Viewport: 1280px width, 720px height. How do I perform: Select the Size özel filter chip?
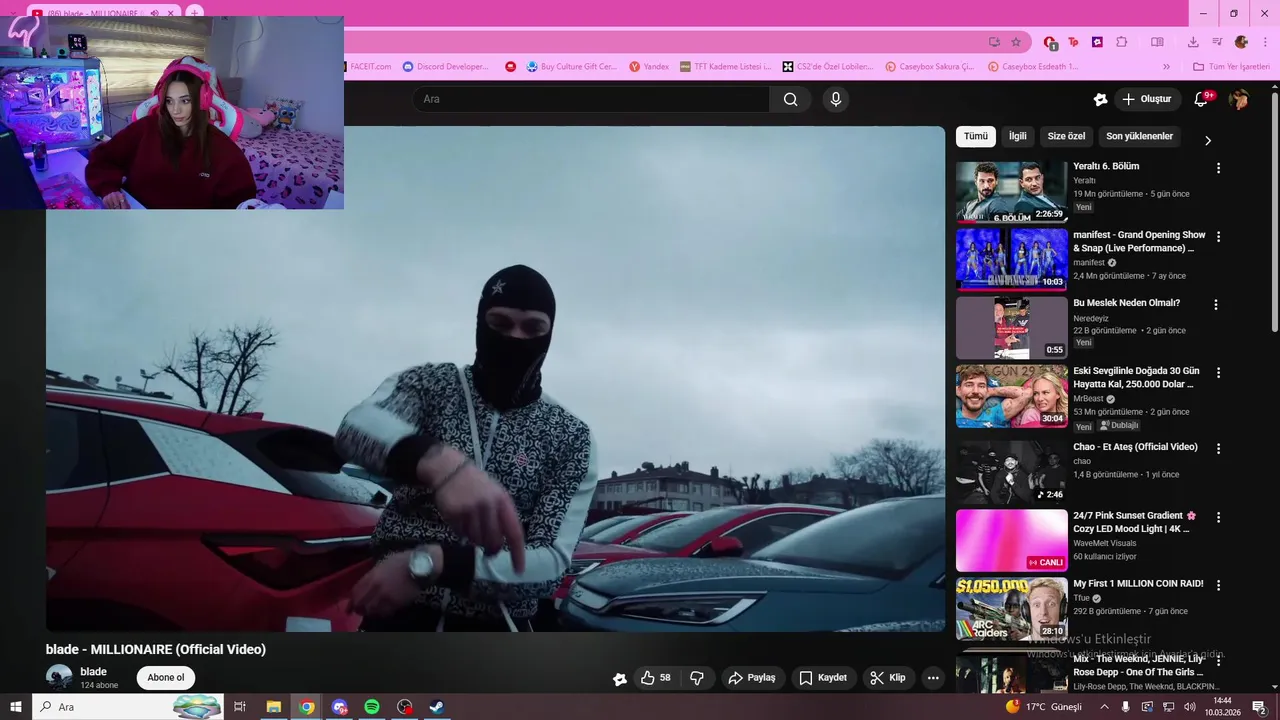[x=1066, y=136]
